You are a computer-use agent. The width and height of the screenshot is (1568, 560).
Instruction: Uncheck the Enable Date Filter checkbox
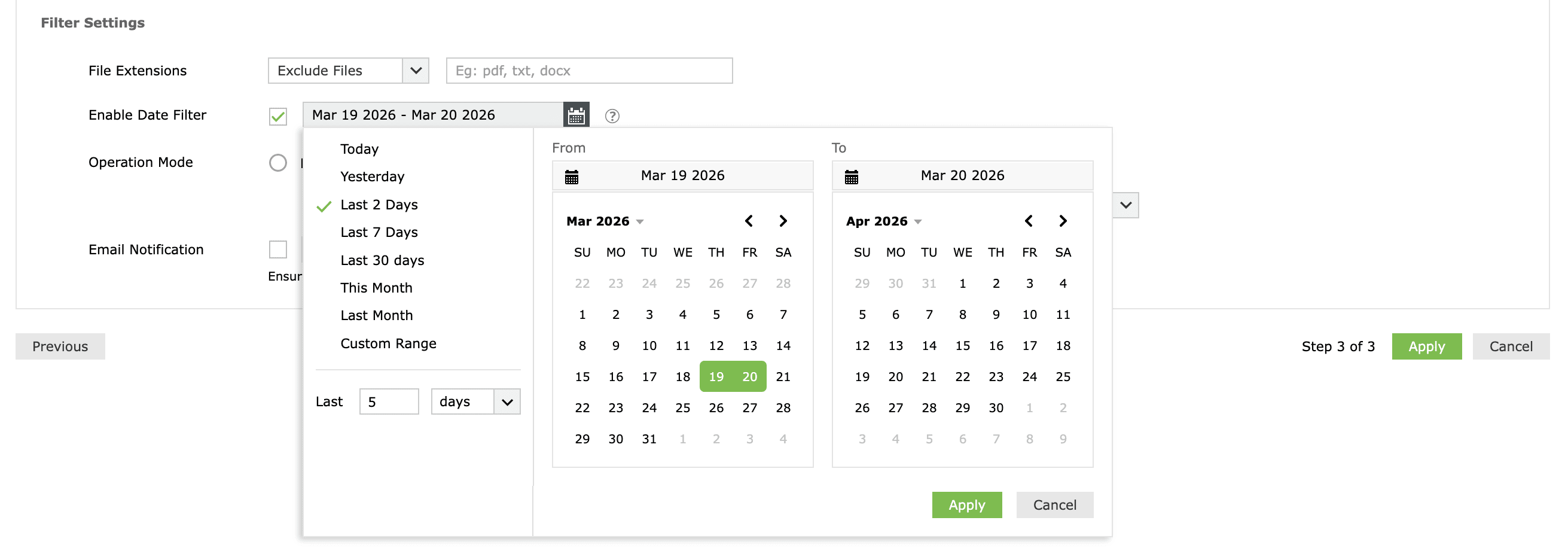pos(278,115)
